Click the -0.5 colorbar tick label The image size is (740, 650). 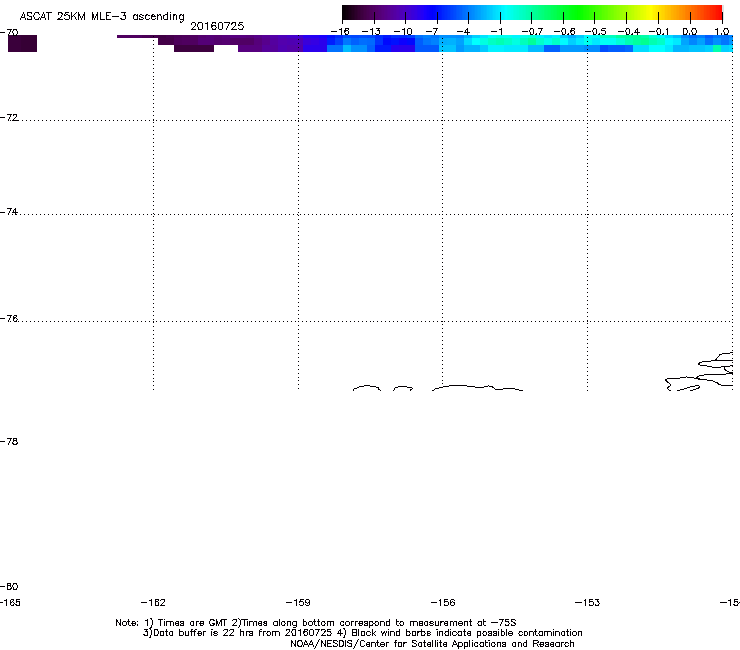[595, 32]
